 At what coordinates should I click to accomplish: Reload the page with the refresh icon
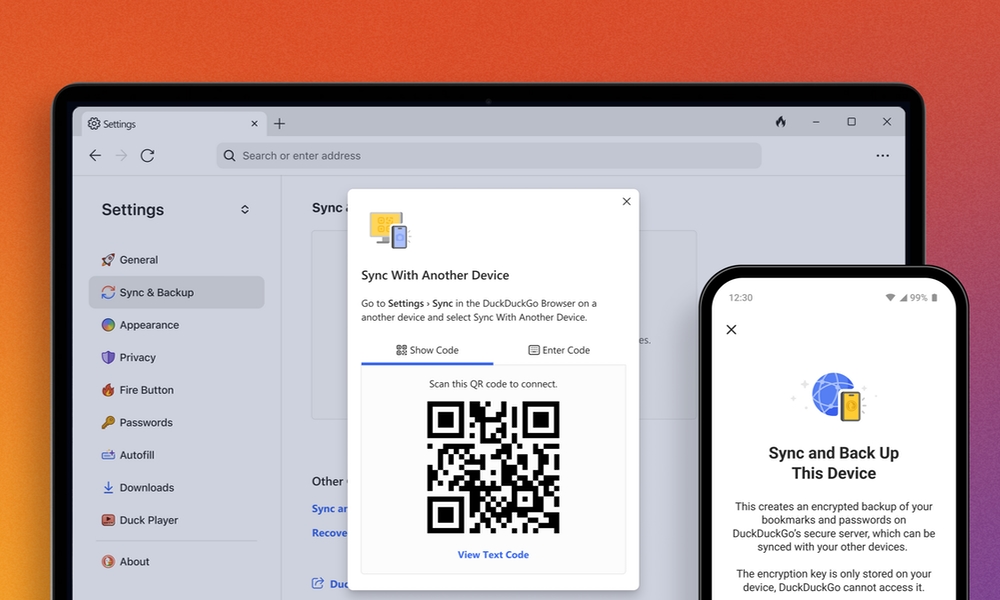tap(147, 156)
